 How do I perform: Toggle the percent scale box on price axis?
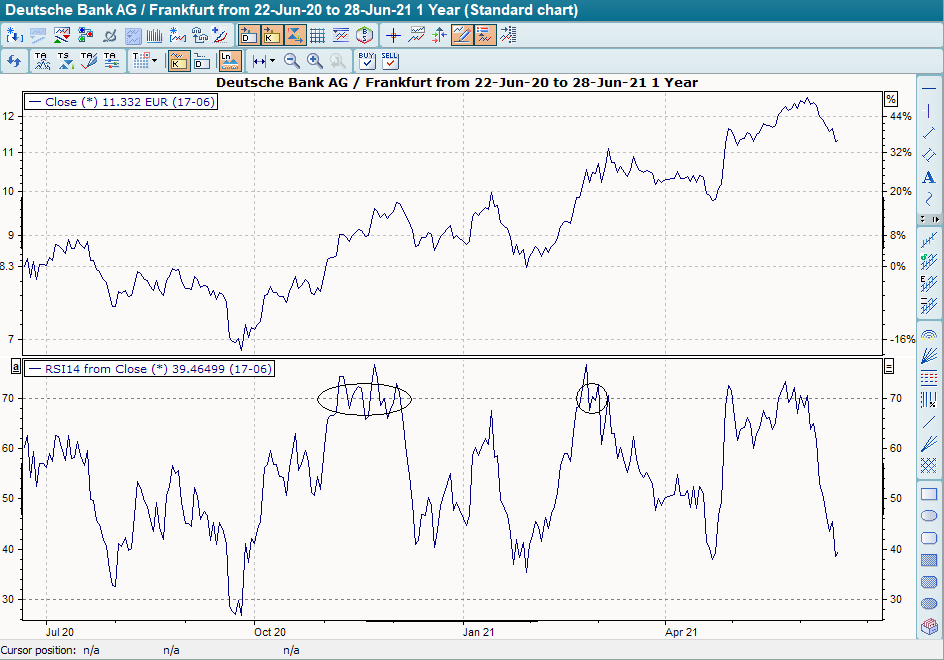pos(891,99)
